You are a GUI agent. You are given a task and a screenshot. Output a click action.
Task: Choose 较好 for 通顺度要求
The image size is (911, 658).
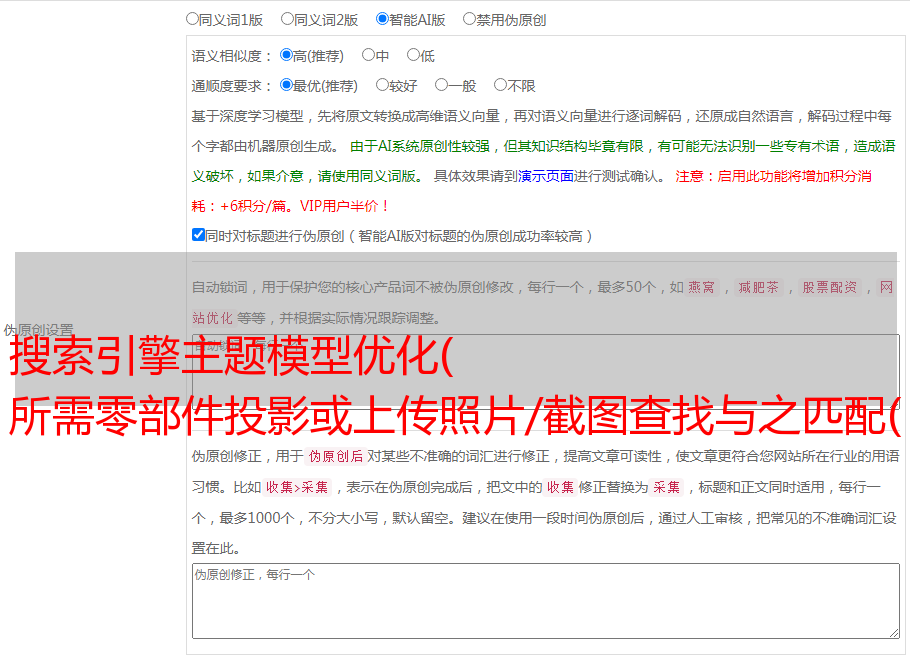coord(382,85)
